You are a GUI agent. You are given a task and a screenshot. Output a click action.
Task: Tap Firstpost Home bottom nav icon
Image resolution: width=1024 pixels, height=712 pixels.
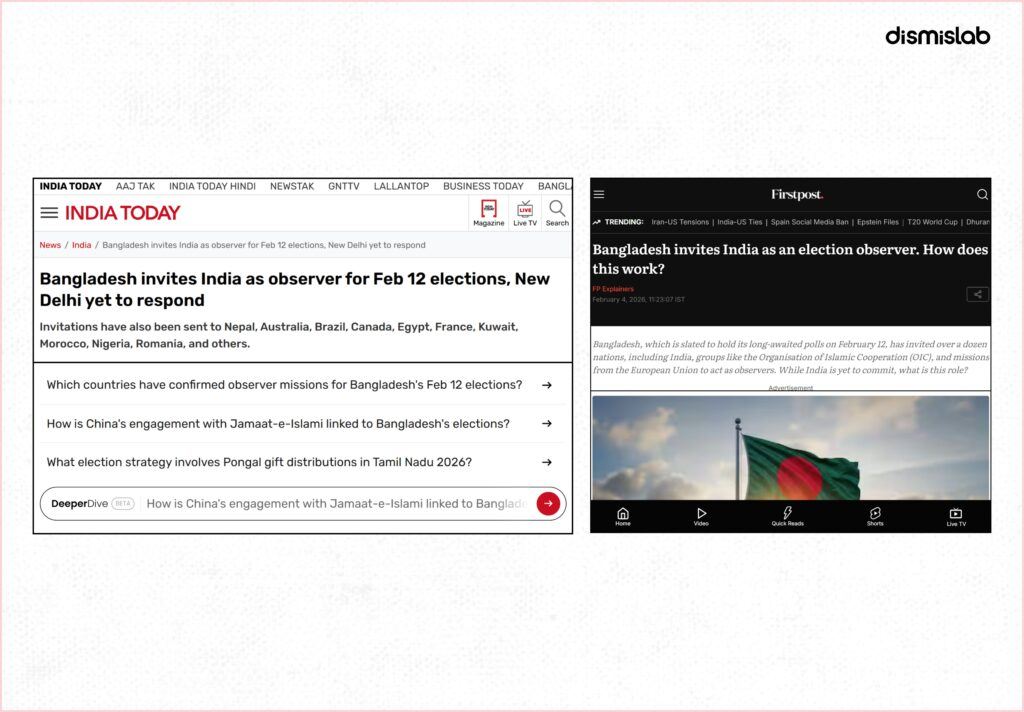(x=623, y=517)
